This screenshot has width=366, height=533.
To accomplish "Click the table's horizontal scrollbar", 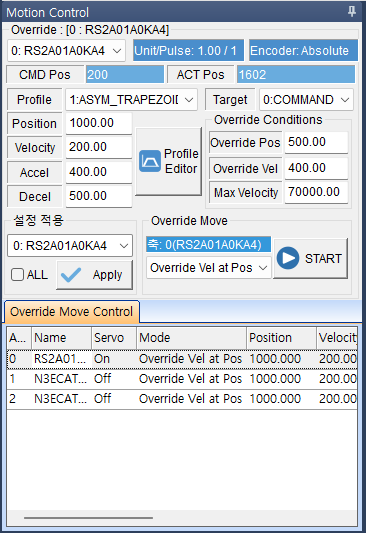I will coord(88,518).
